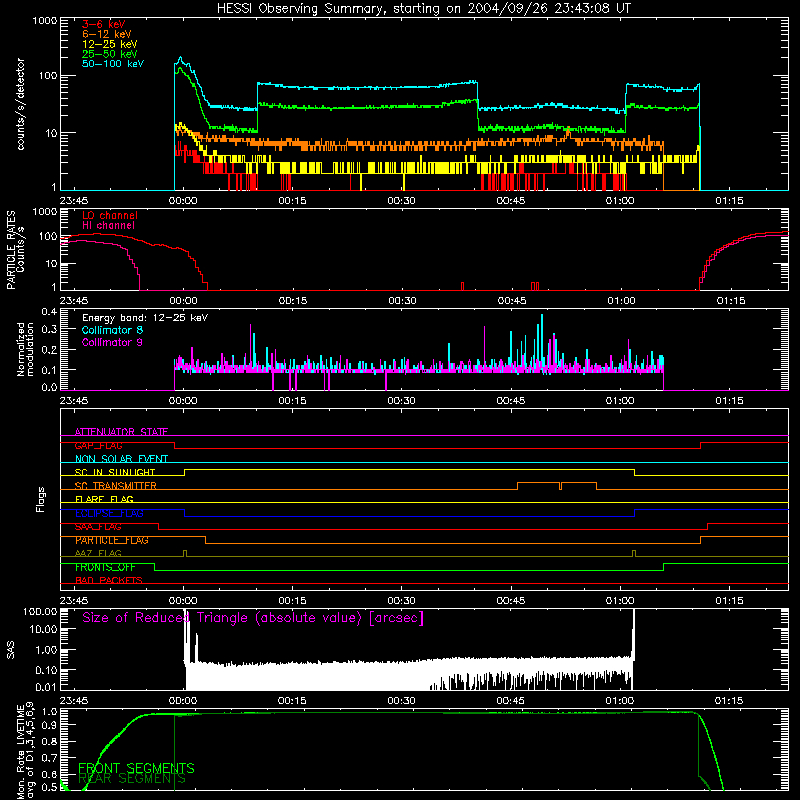The height and width of the screenshot is (800, 800).
Task: Pick the yellow 12-25 keV legend entry
Action: [x=110, y=44]
